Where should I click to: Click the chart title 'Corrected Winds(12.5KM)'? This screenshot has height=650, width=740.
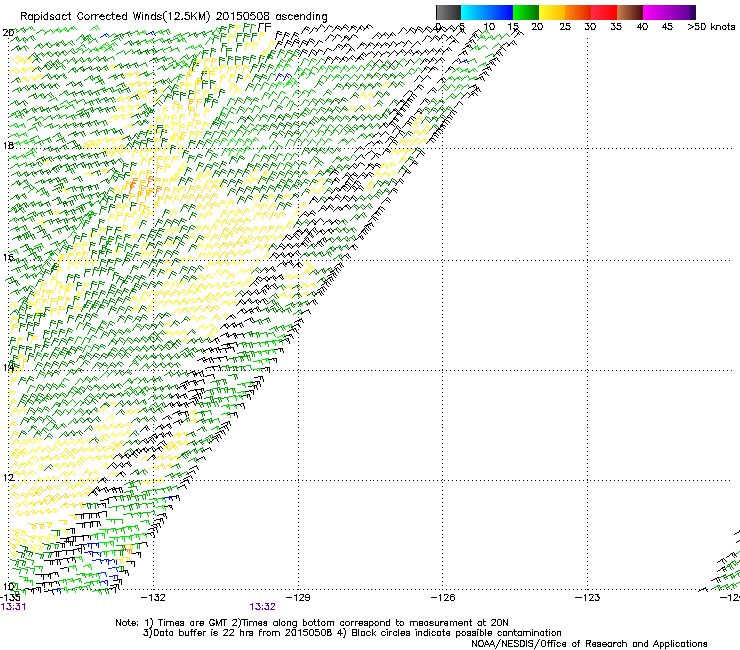[143, 17]
